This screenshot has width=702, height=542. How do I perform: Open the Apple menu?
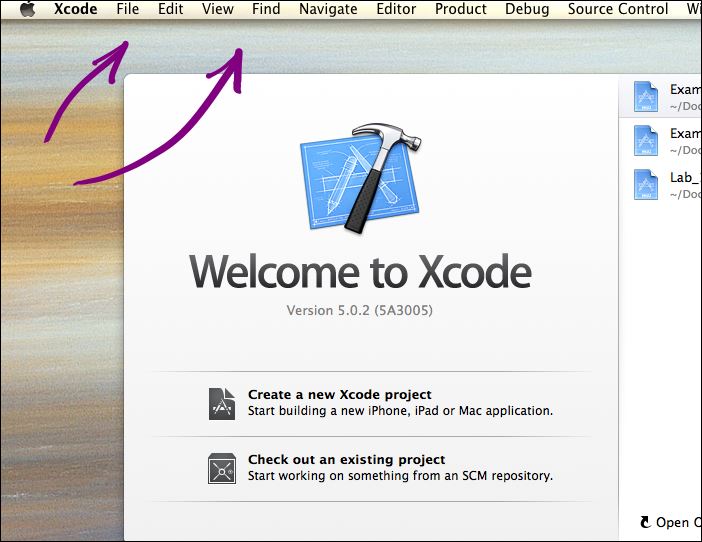[x=28, y=9]
